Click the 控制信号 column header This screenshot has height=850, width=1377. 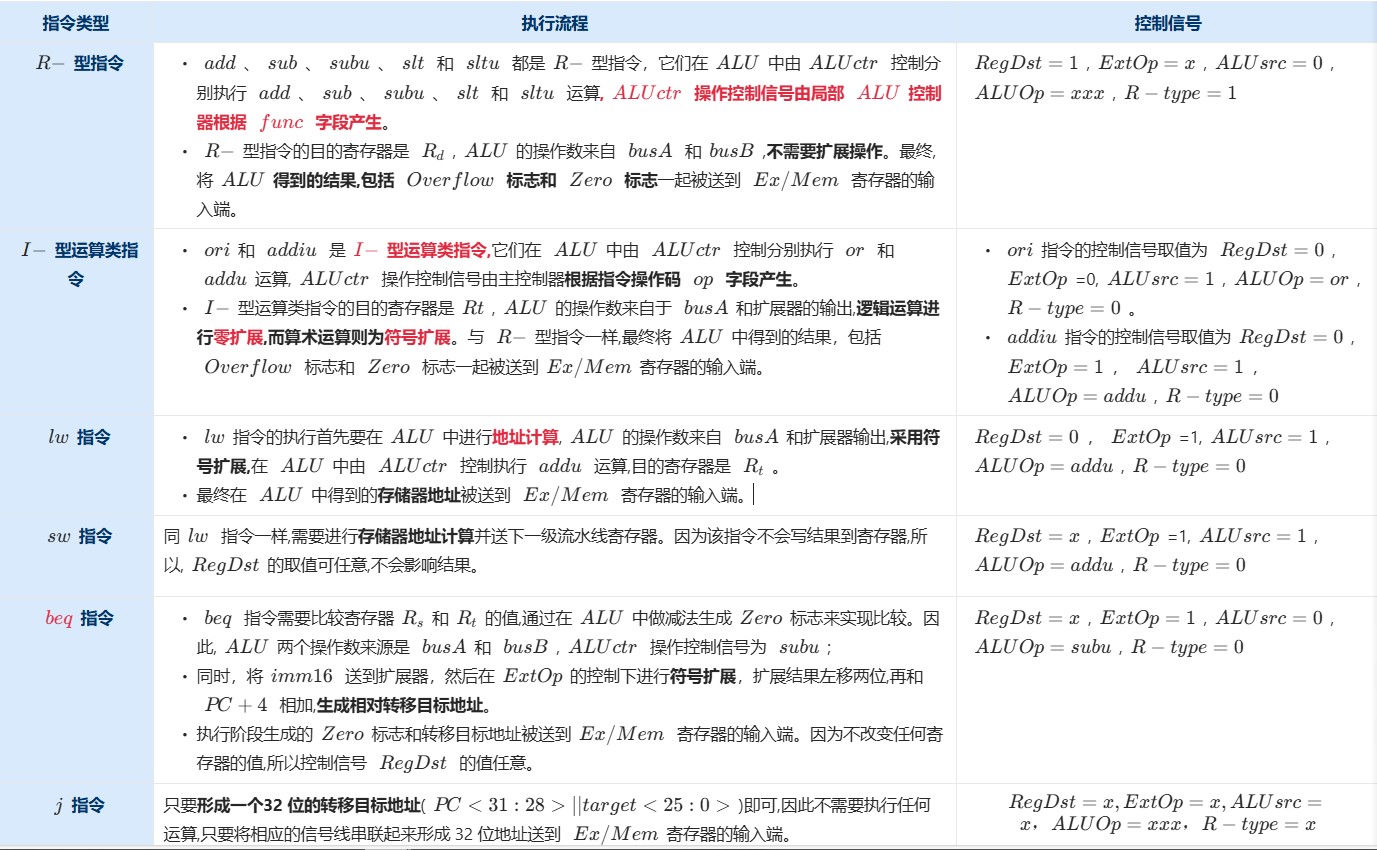[x=1166, y=23]
